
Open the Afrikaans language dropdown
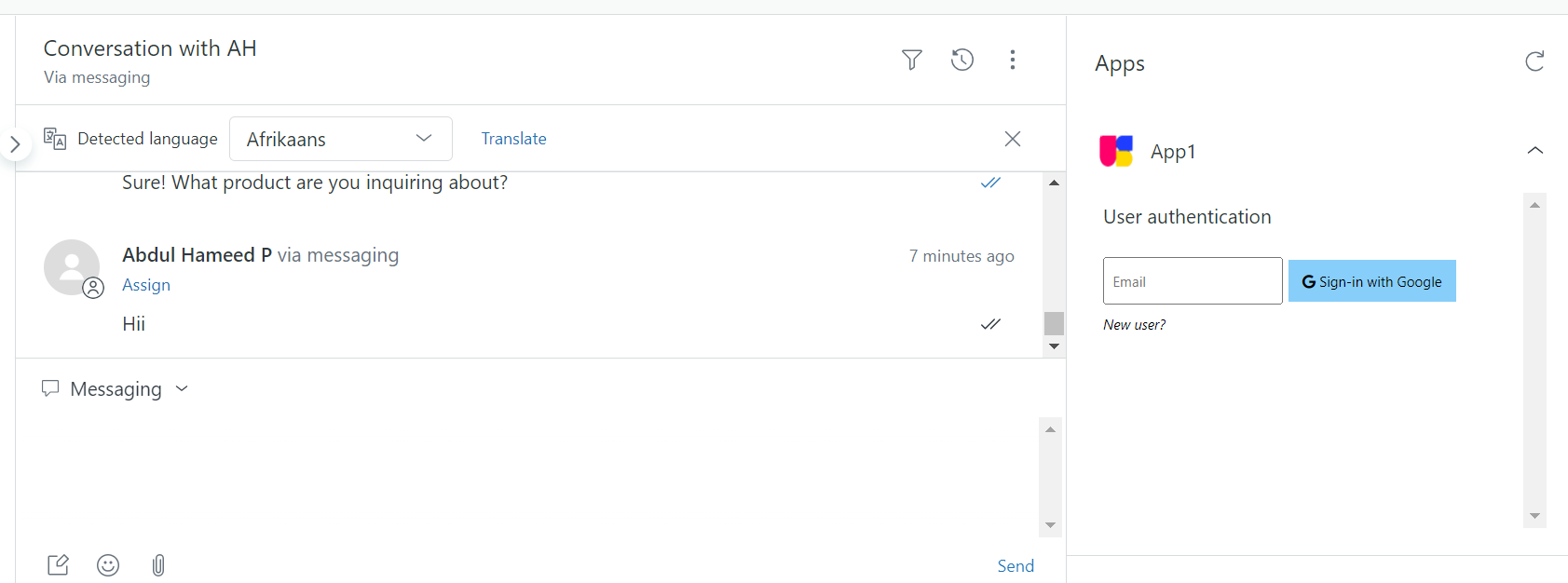[x=340, y=139]
